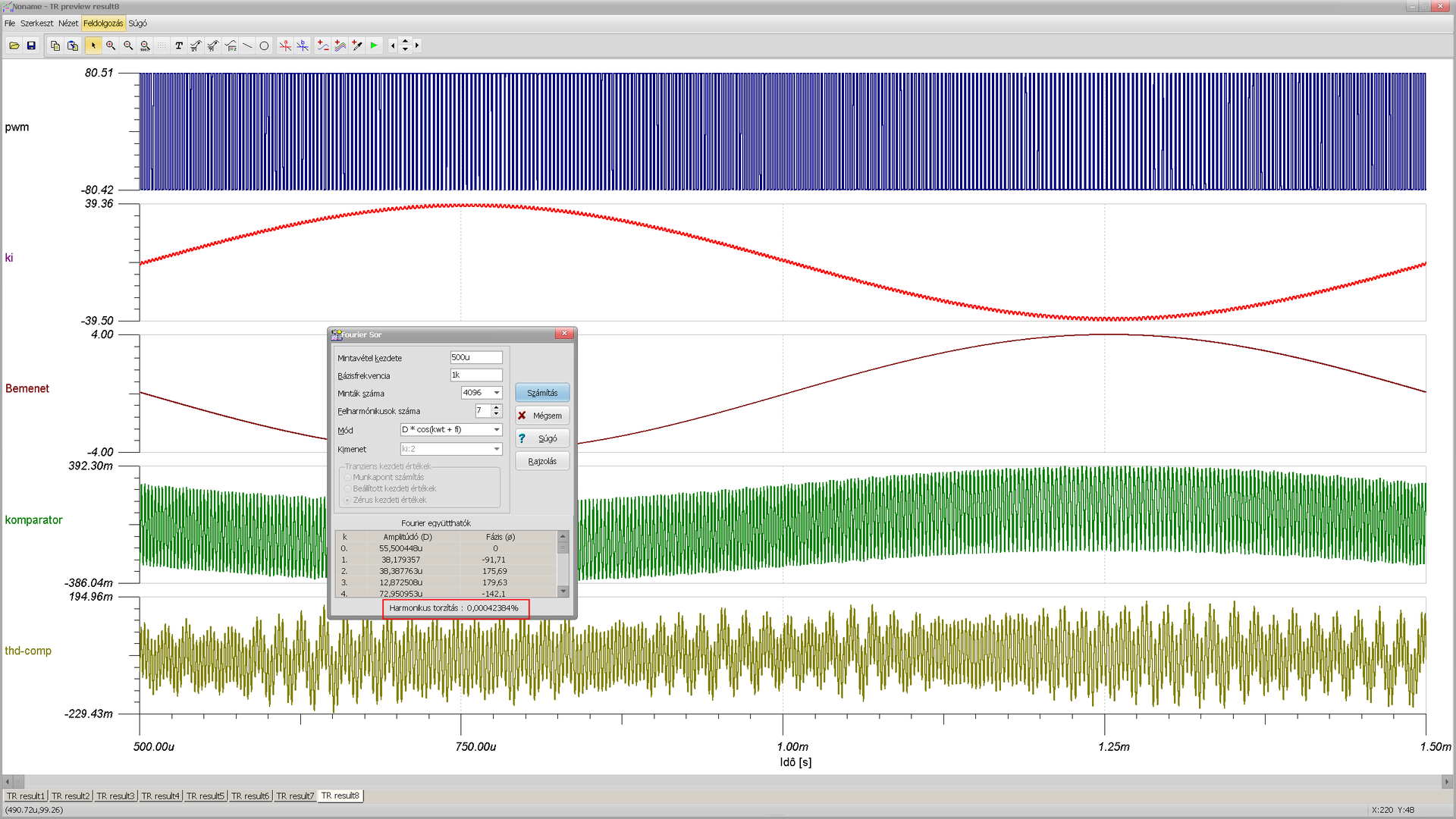Click the 'Rajzolás' button
1456x819 pixels.
[x=542, y=461]
